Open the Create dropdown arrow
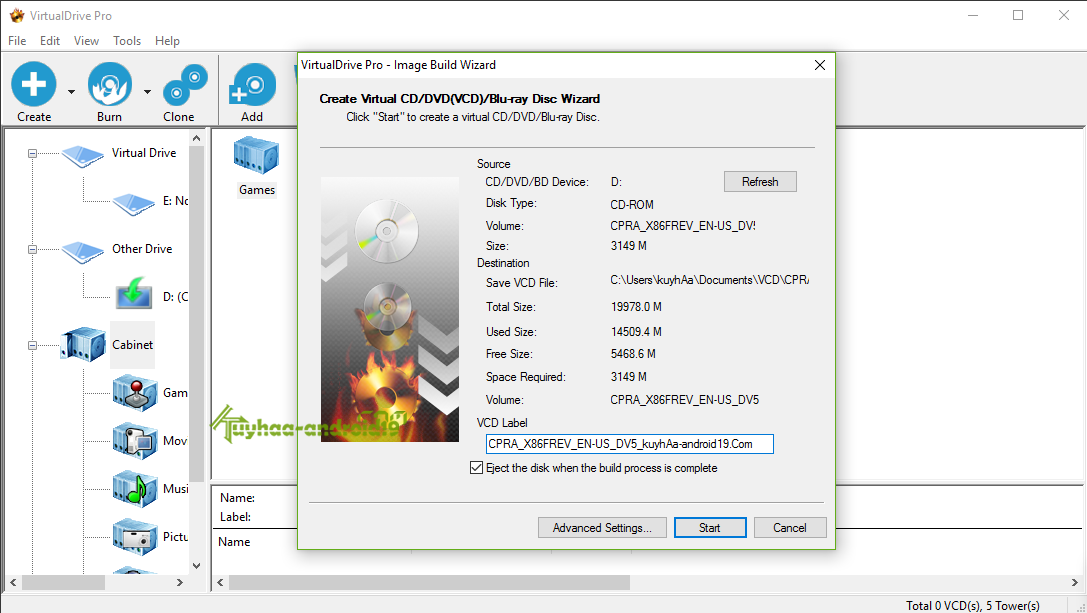Viewport: 1087px width, 613px height. tap(71, 92)
